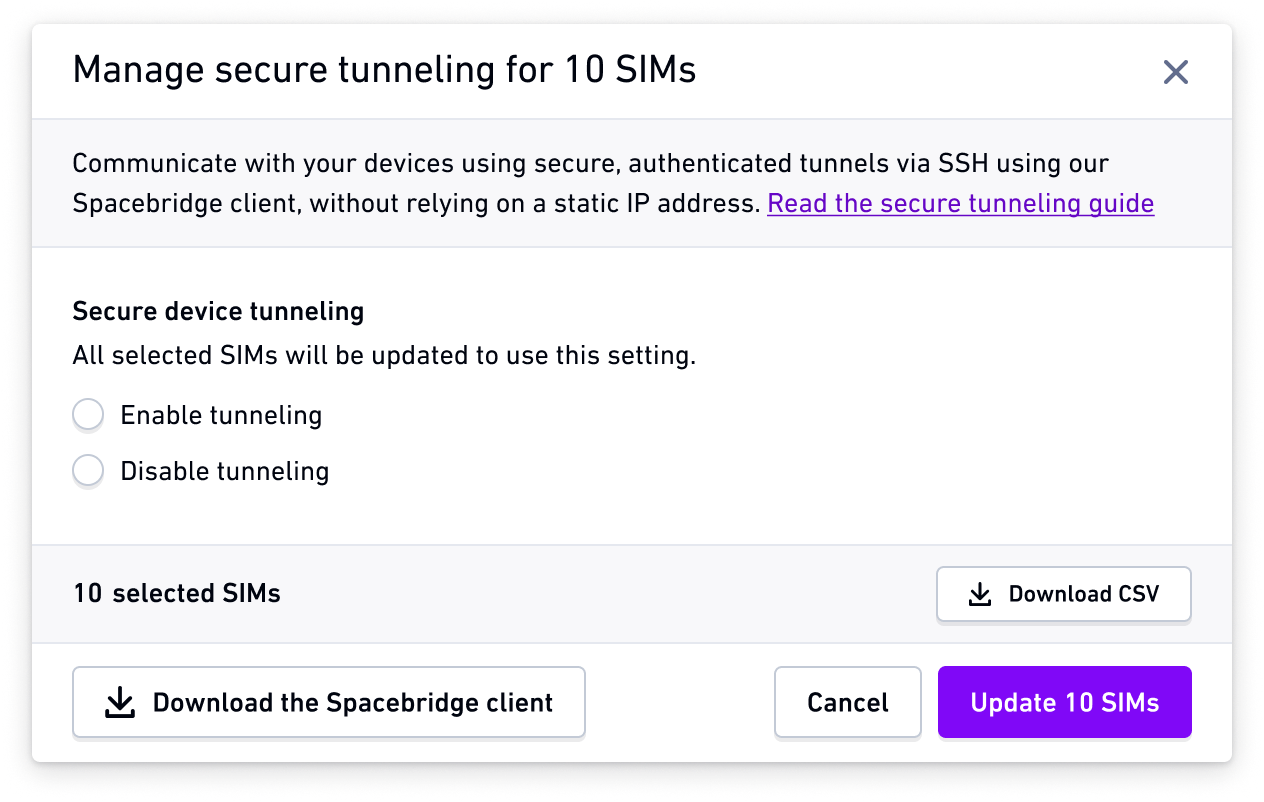This screenshot has height=802, width=1264.
Task: Click the dialog title Manage secure tunneling
Action: coord(385,71)
